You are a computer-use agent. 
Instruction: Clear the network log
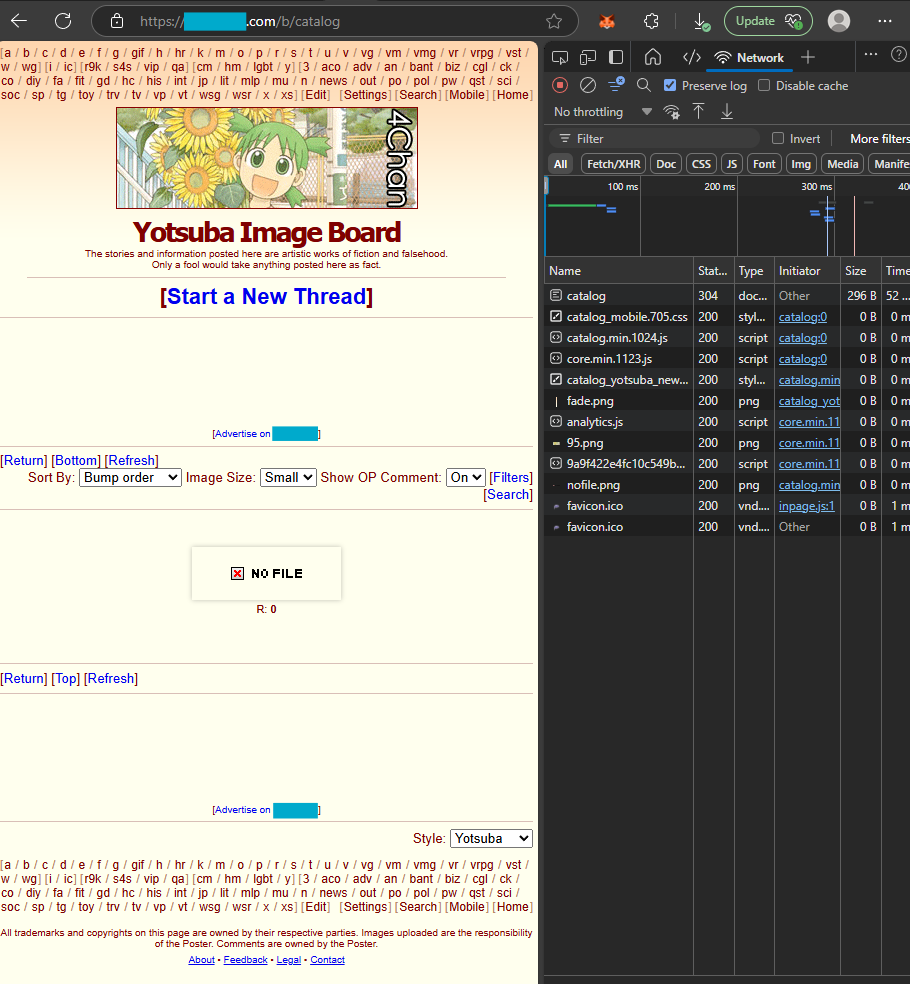[x=588, y=86]
